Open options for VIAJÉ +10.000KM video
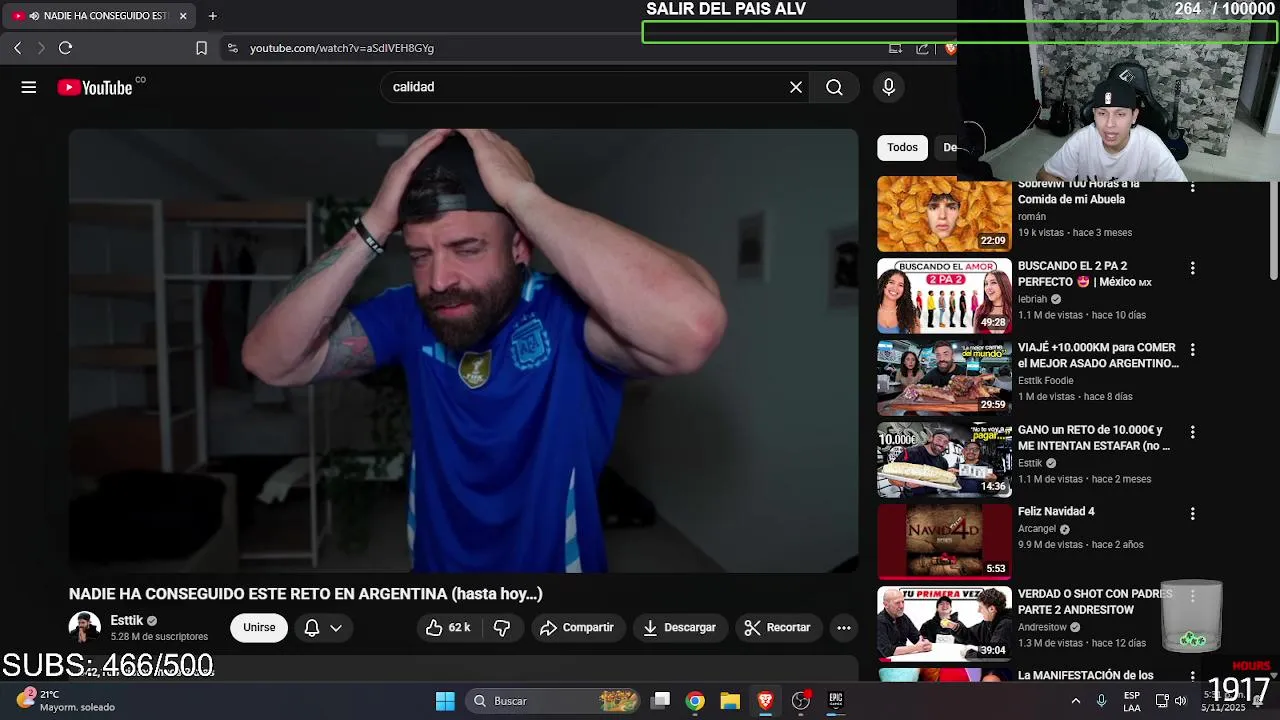The height and width of the screenshot is (720, 1280). pyautogui.click(x=1192, y=350)
